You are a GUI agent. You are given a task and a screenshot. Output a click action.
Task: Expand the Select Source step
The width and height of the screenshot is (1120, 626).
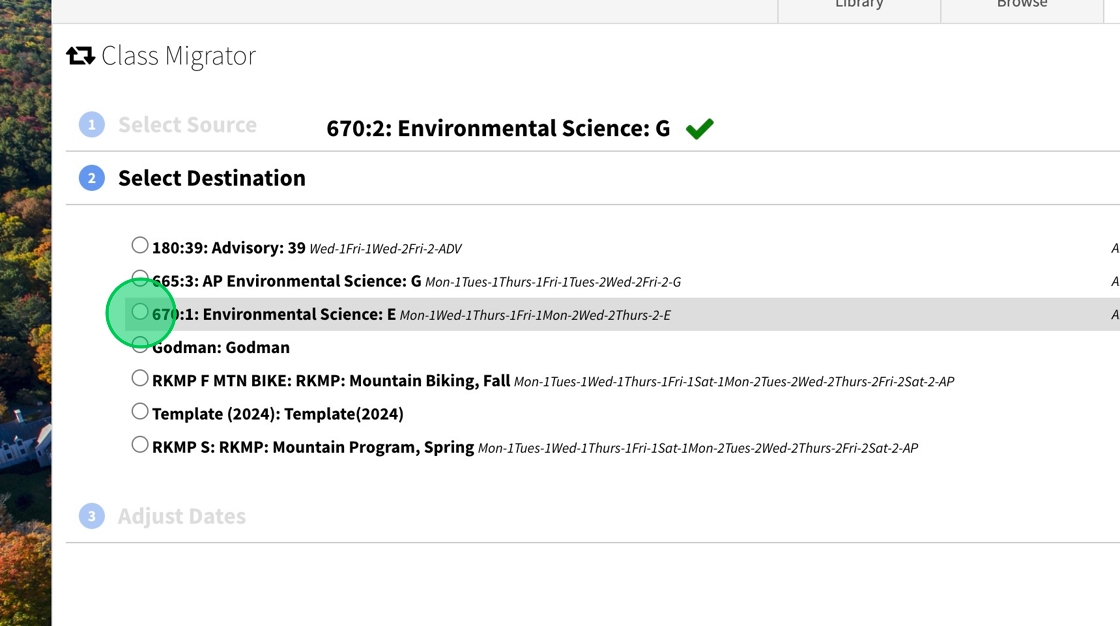(187, 124)
